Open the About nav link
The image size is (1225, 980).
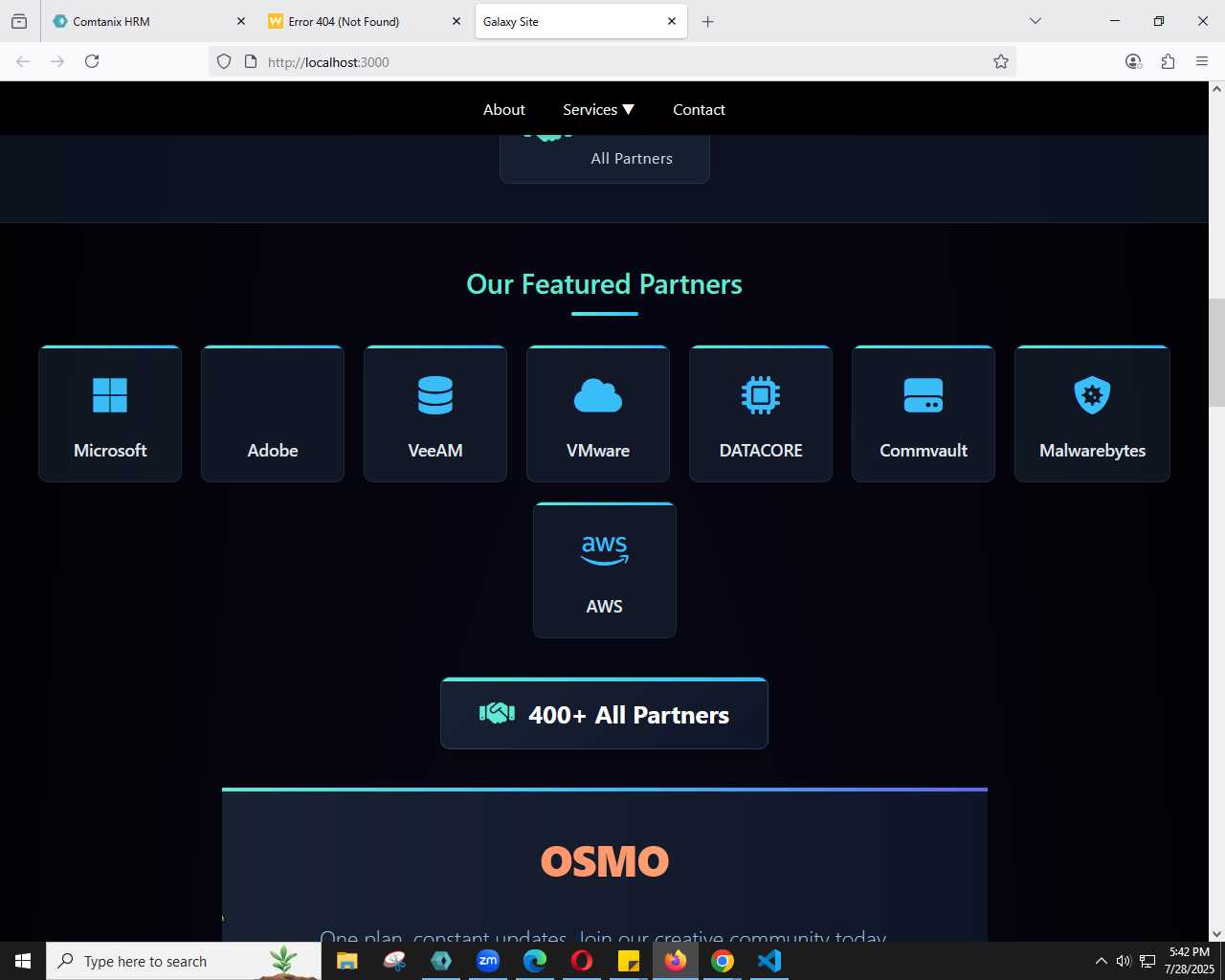pos(503,109)
